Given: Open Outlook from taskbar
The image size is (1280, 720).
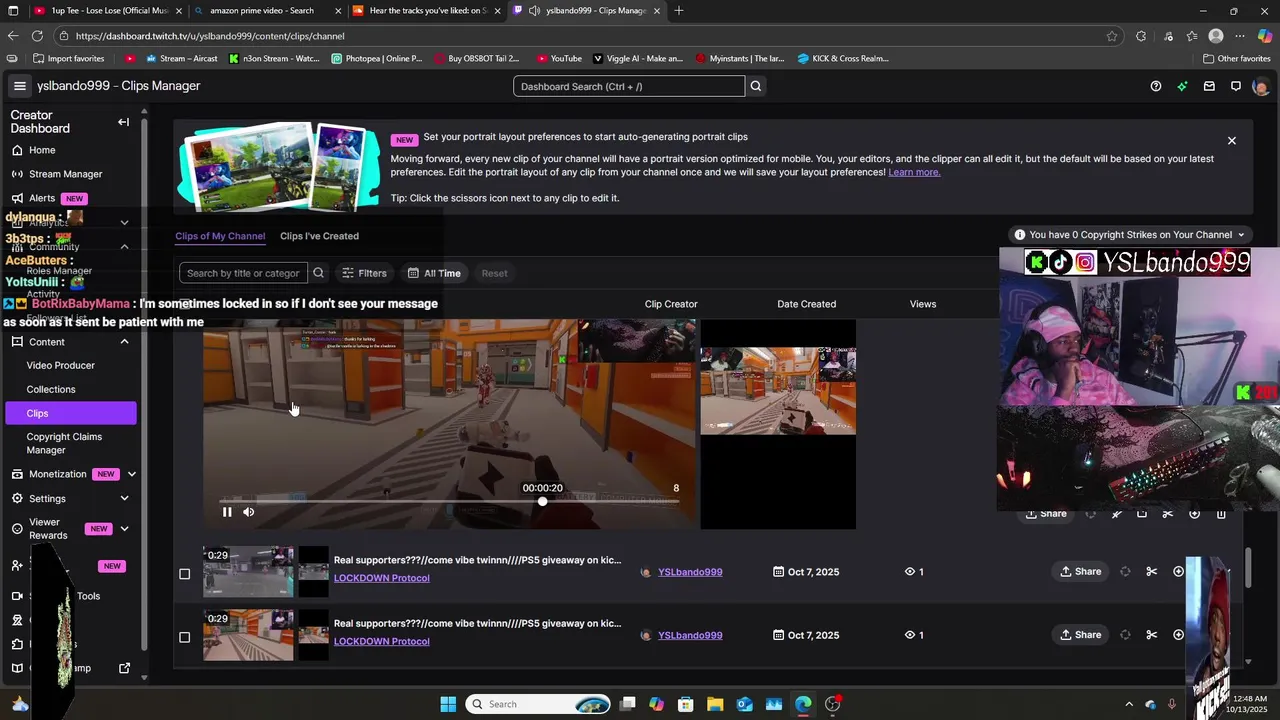Looking at the screenshot, I should (745, 704).
